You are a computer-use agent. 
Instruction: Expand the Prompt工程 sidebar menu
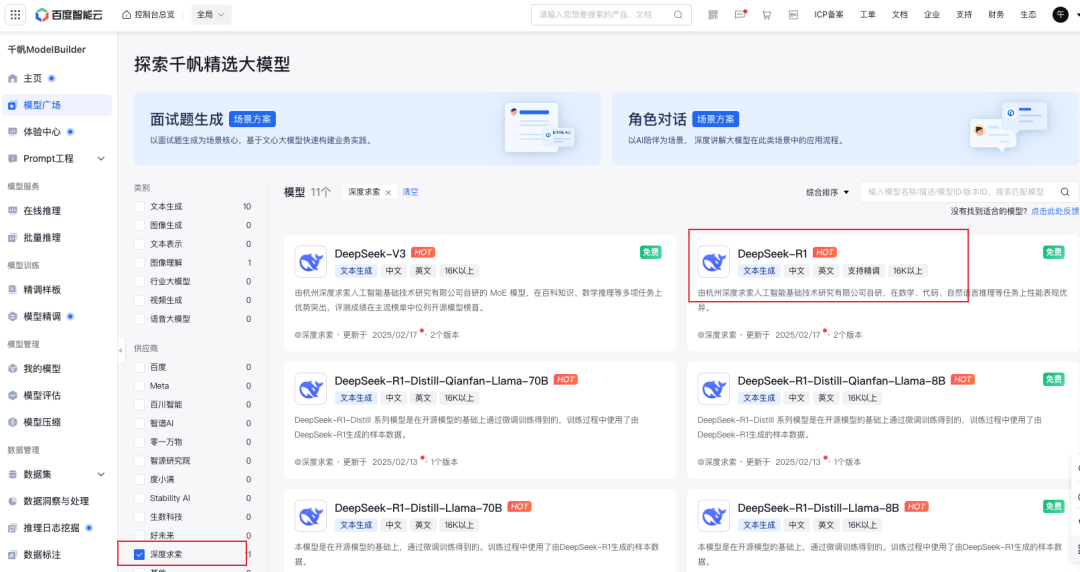pyautogui.click(x=101, y=159)
